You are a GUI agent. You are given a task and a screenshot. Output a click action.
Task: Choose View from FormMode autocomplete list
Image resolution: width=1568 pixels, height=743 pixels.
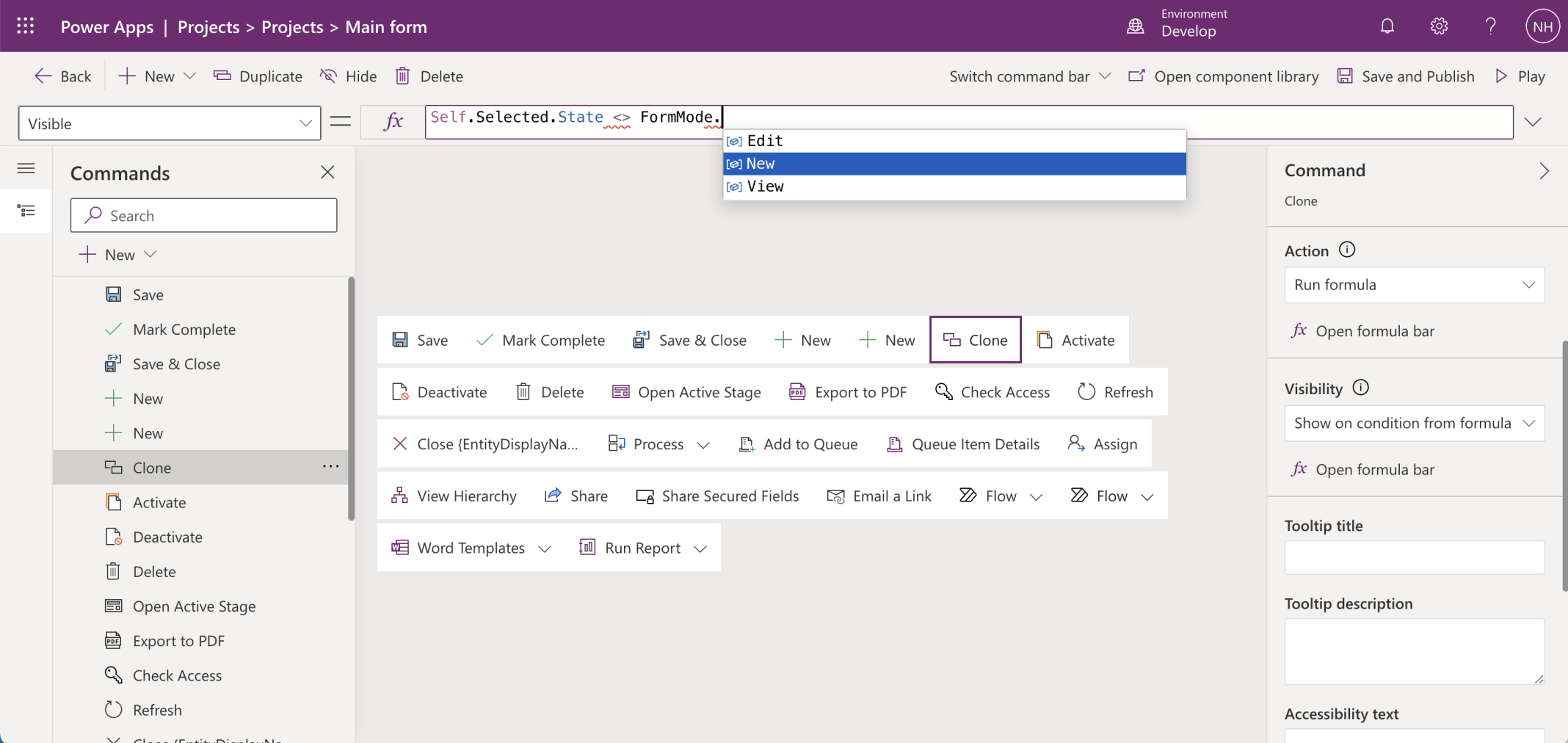[x=954, y=186]
